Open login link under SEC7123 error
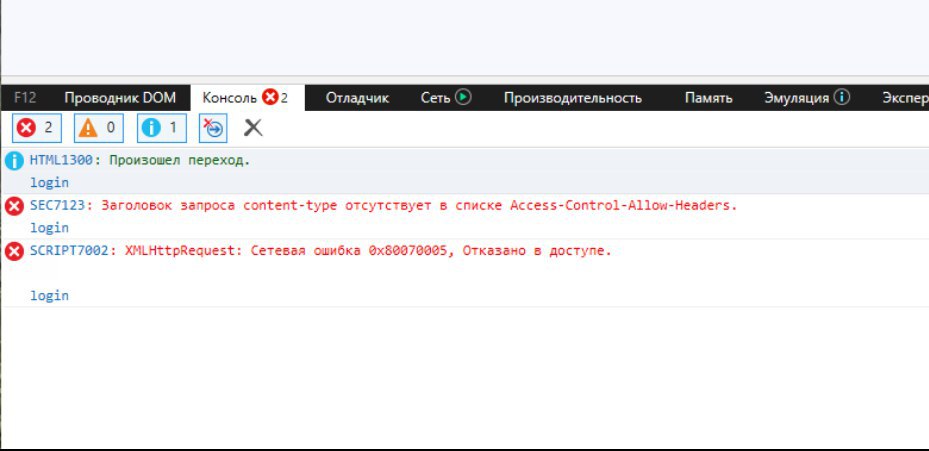 click(x=49, y=228)
